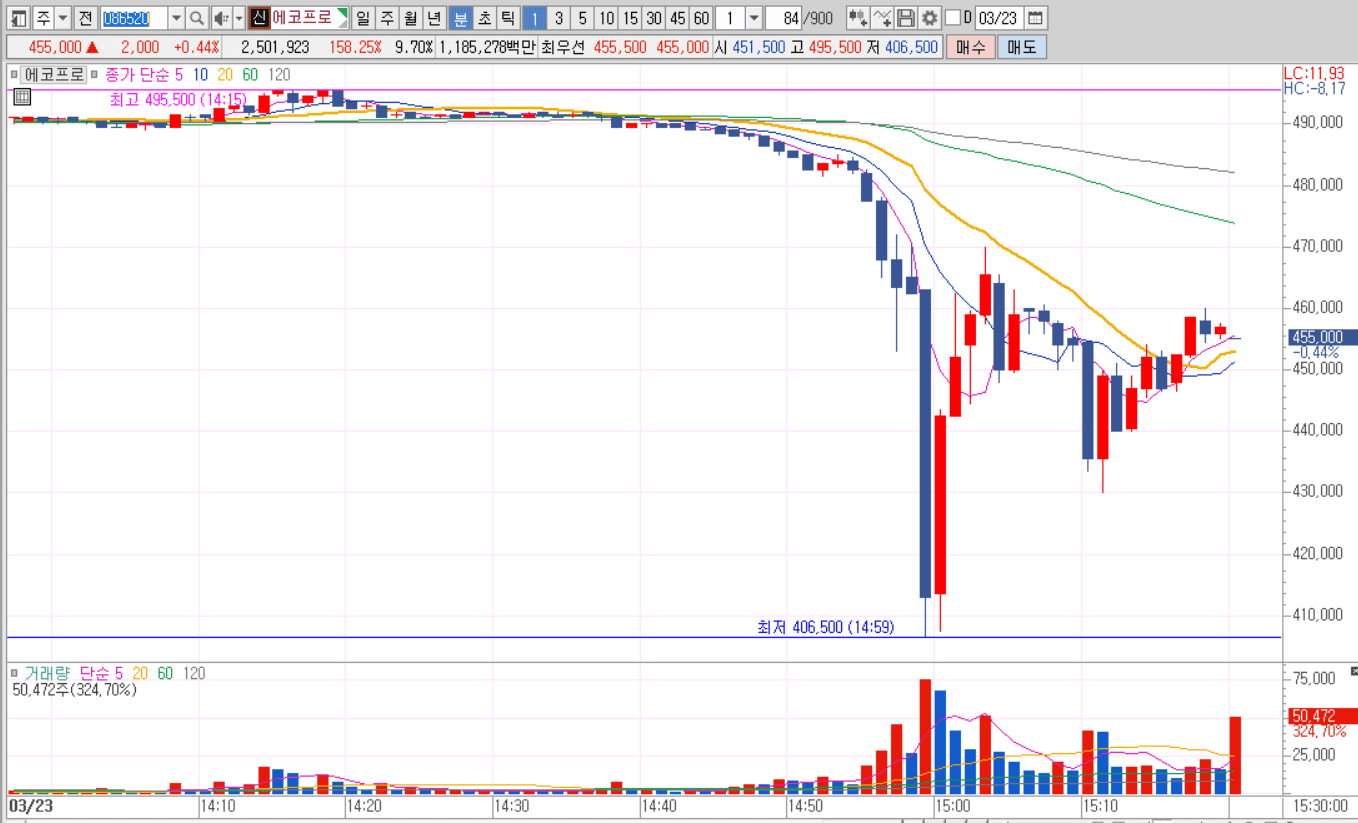Click the arrow at volume pane corner
The height and width of the screenshot is (823, 1358).
(1353, 670)
